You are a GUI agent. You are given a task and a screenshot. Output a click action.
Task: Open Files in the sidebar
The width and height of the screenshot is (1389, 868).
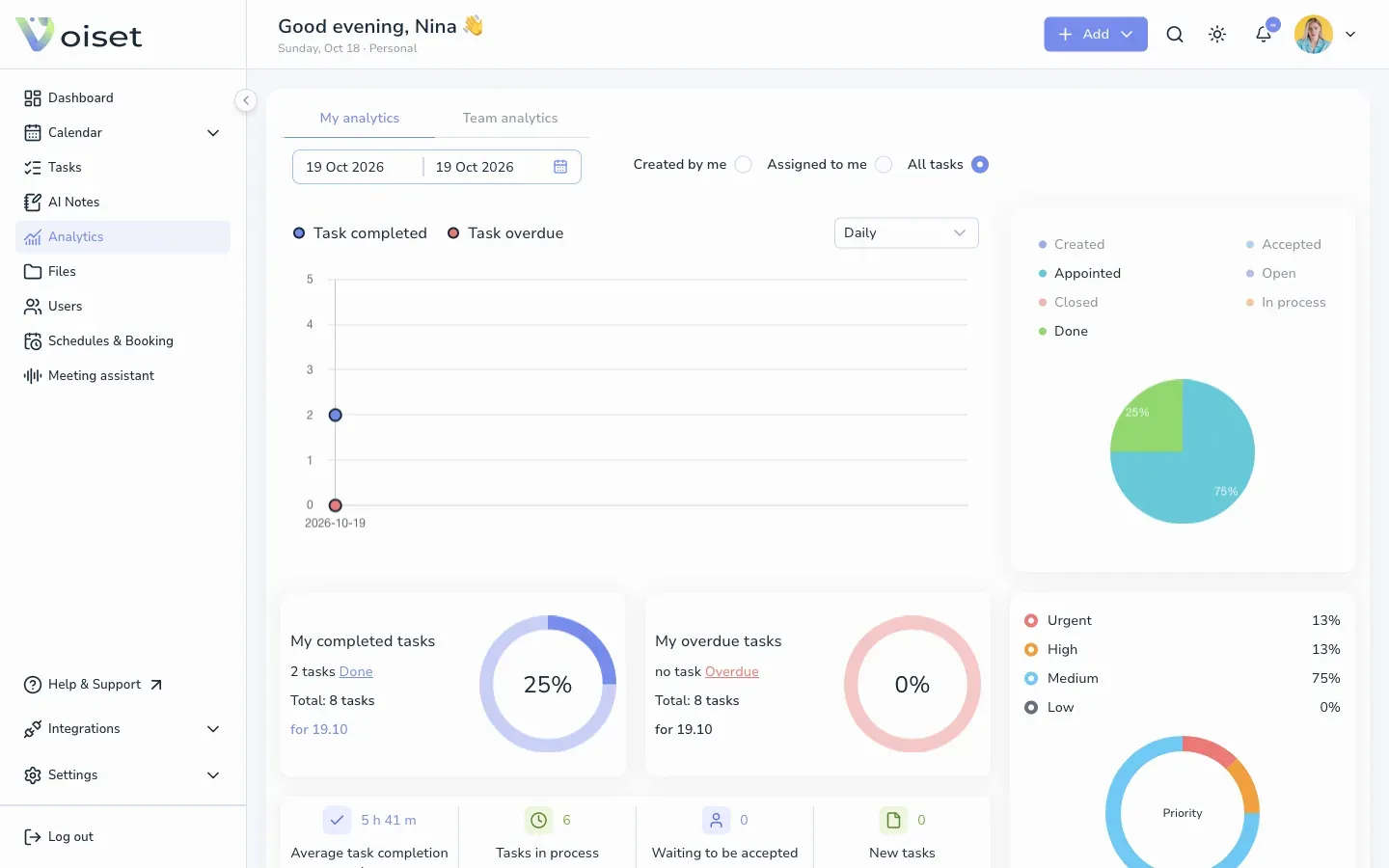point(123,272)
